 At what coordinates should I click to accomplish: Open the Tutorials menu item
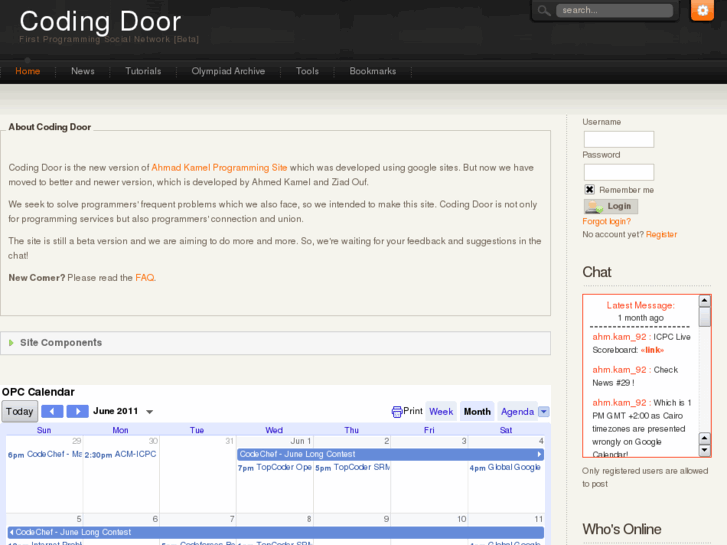pos(143,71)
